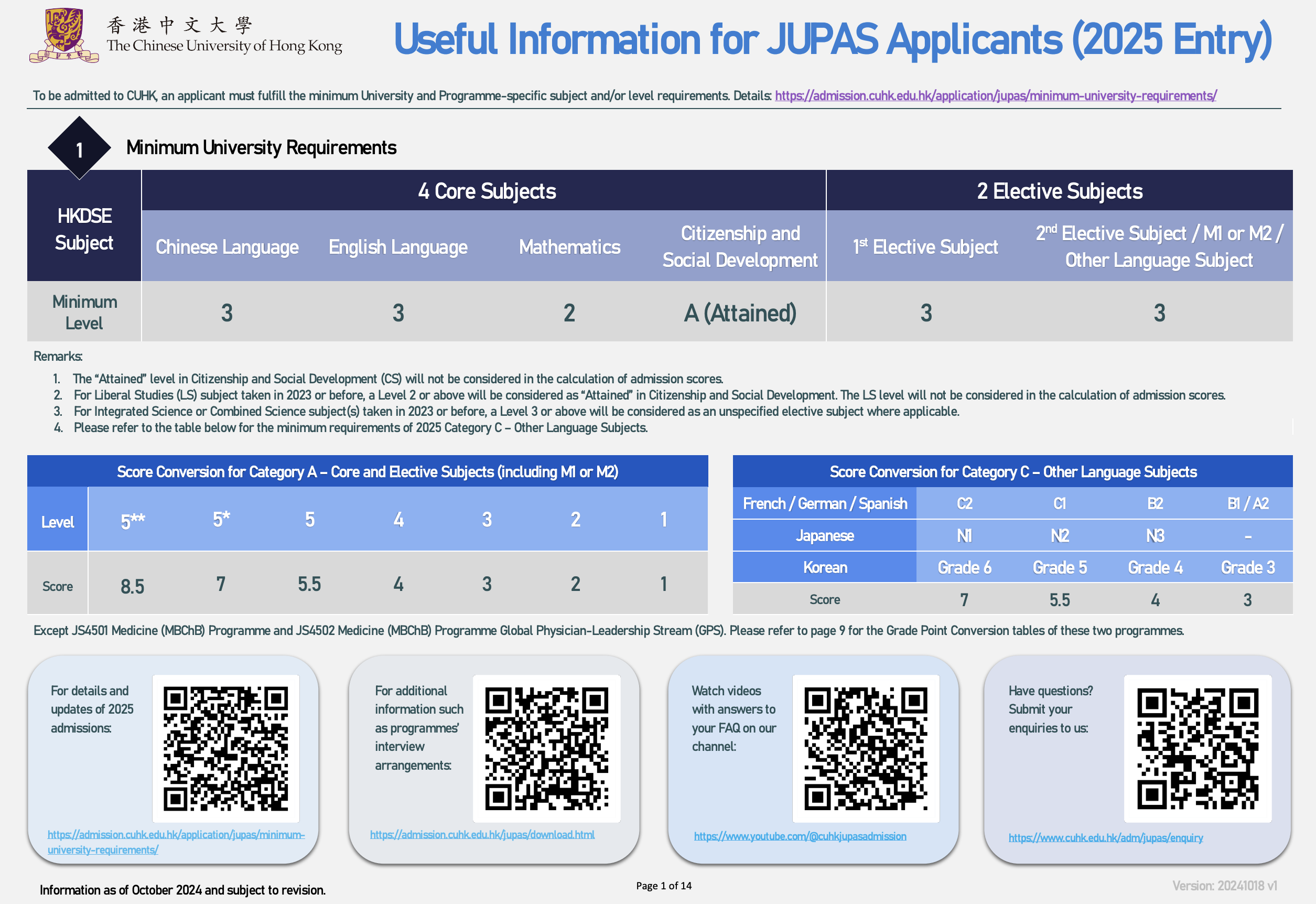Click remark 3 about Integrated Science

pos(506,411)
